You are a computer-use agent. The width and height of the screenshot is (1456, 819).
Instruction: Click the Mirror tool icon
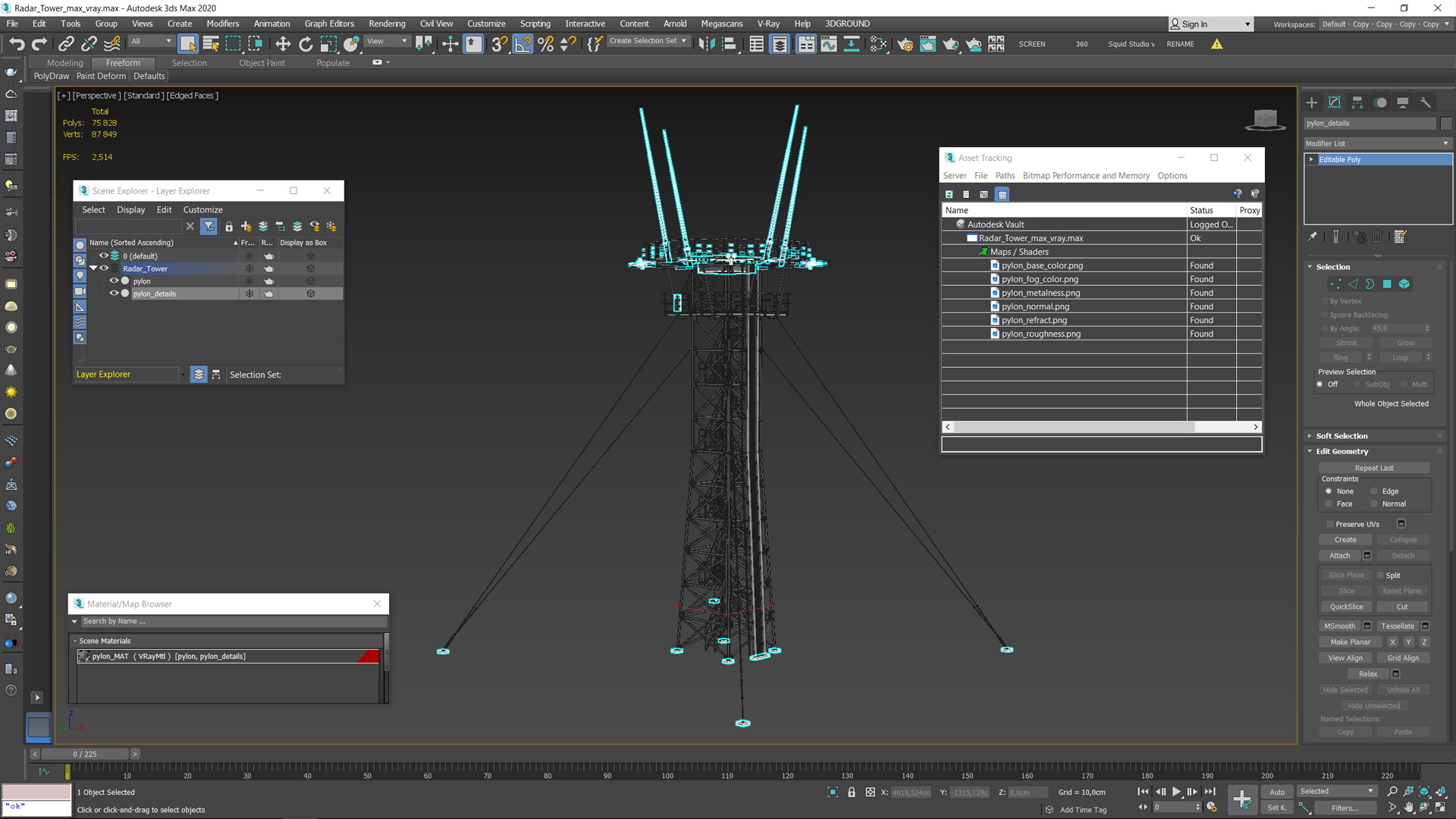[706, 44]
